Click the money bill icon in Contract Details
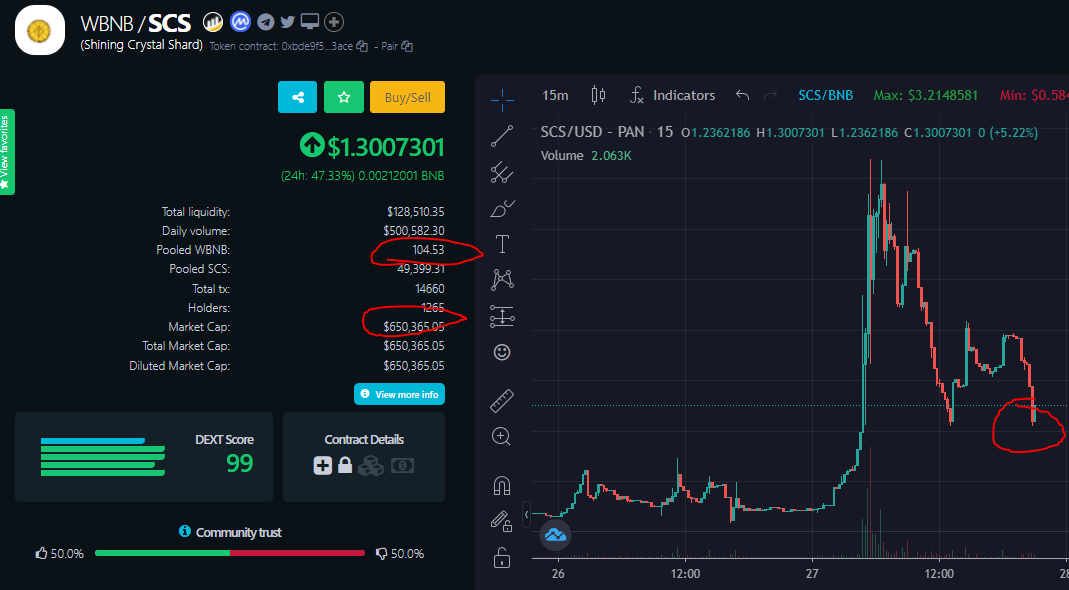The height and width of the screenshot is (590, 1069). pyautogui.click(x=402, y=466)
